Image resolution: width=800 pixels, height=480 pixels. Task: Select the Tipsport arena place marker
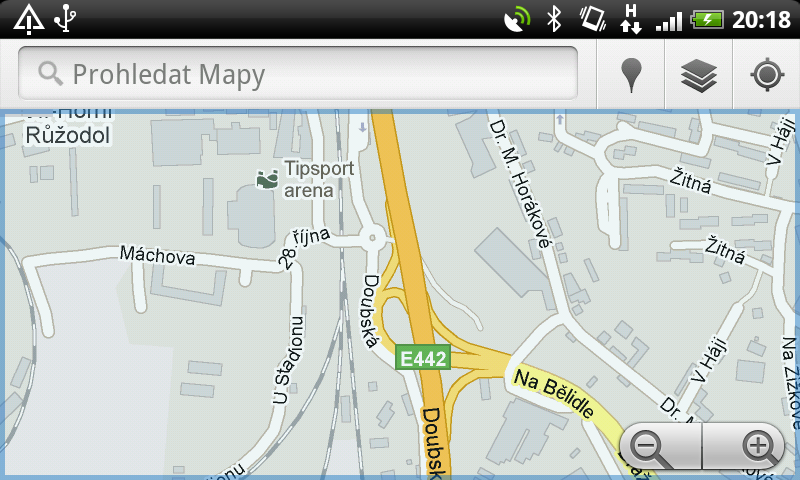tap(267, 180)
